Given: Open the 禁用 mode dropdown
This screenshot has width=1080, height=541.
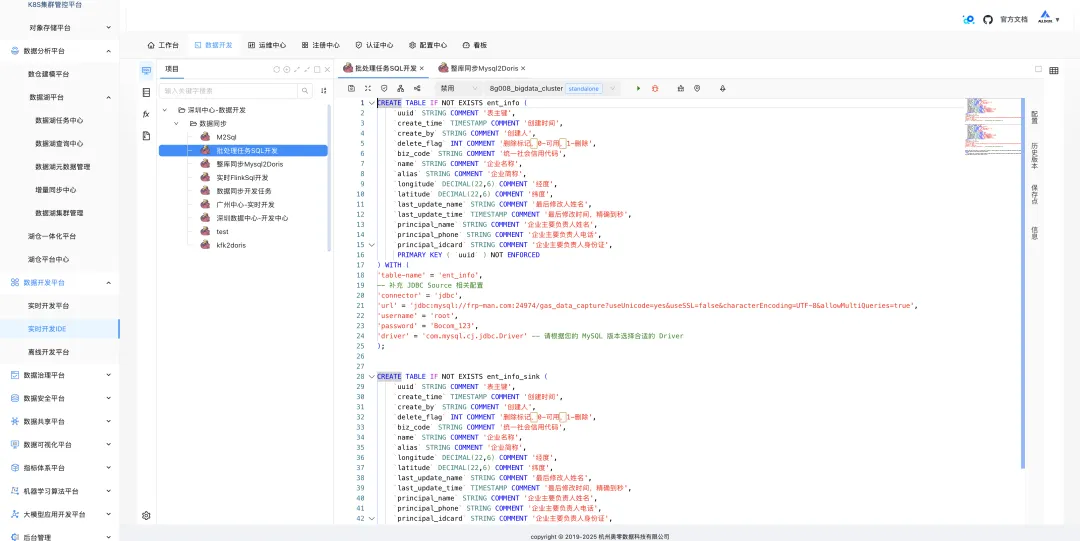Looking at the screenshot, I should (459, 88).
